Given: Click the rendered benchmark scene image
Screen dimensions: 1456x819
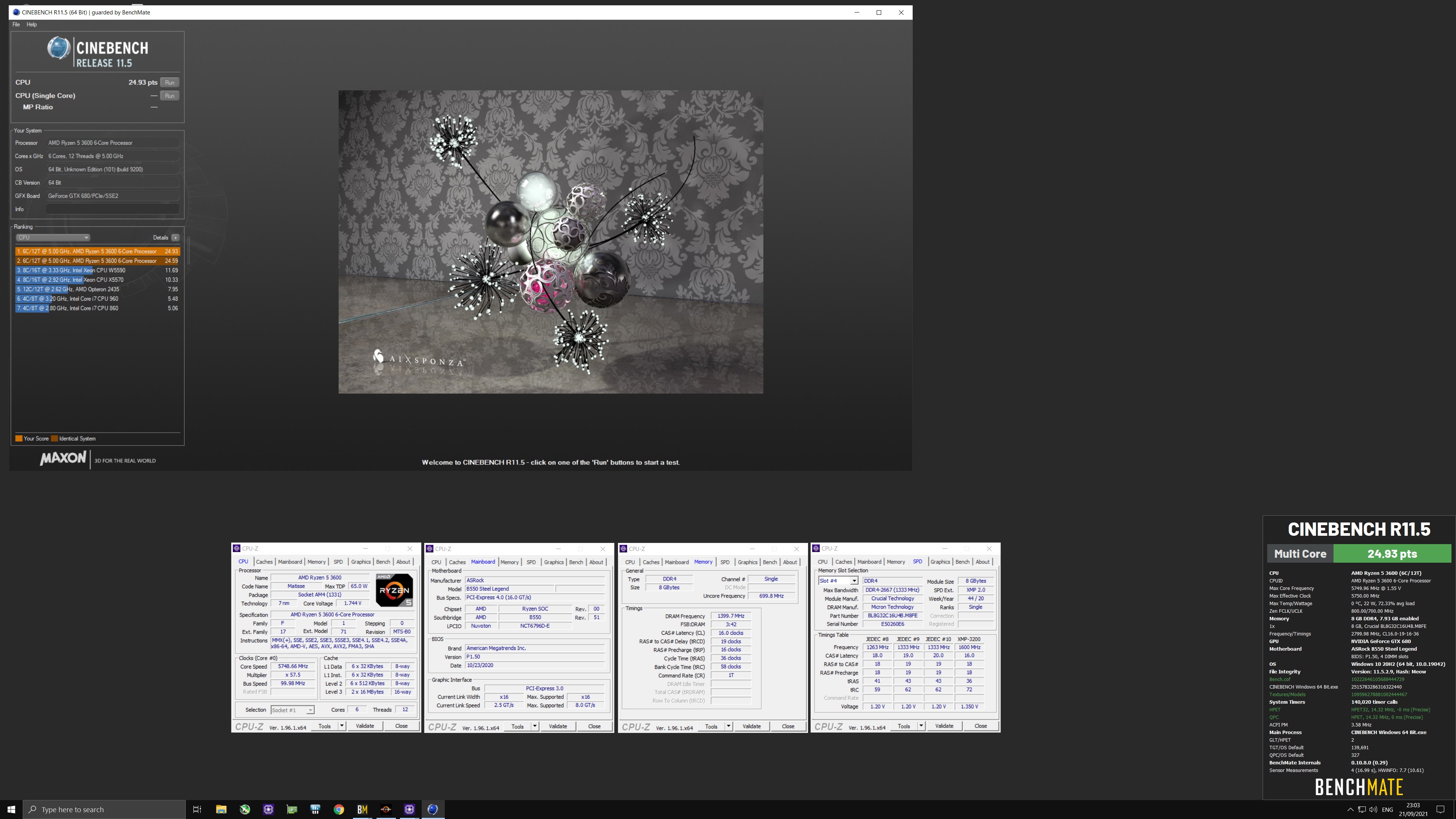Looking at the screenshot, I should click(551, 242).
